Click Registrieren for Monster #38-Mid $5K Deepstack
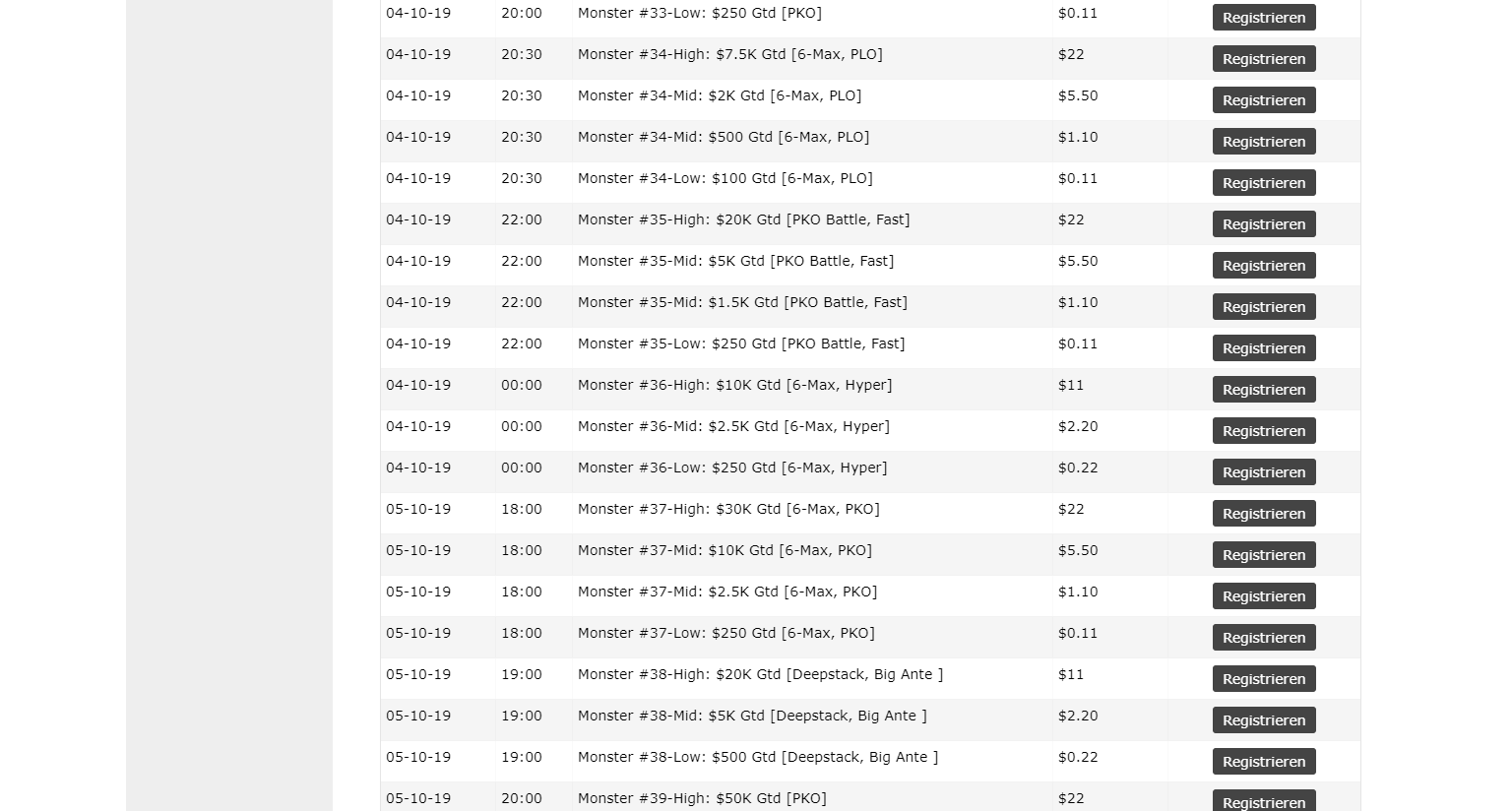The image size is (1512, 811). (x=1263, y=720)
